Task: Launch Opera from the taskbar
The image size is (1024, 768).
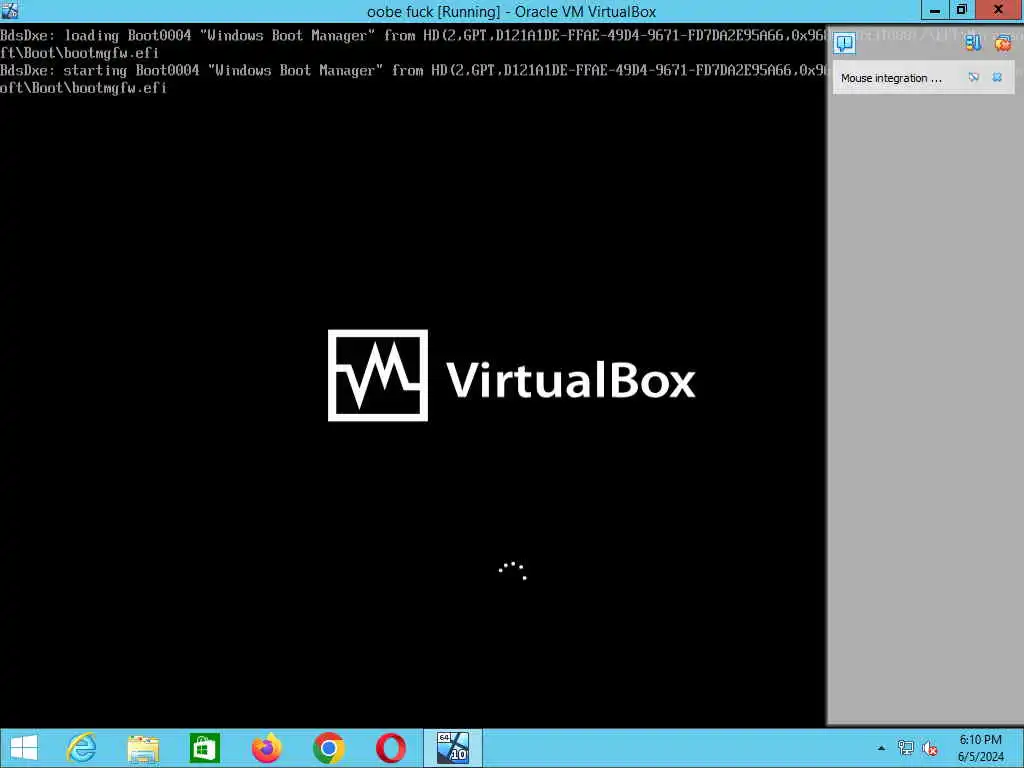Action: tap(391, 748)
